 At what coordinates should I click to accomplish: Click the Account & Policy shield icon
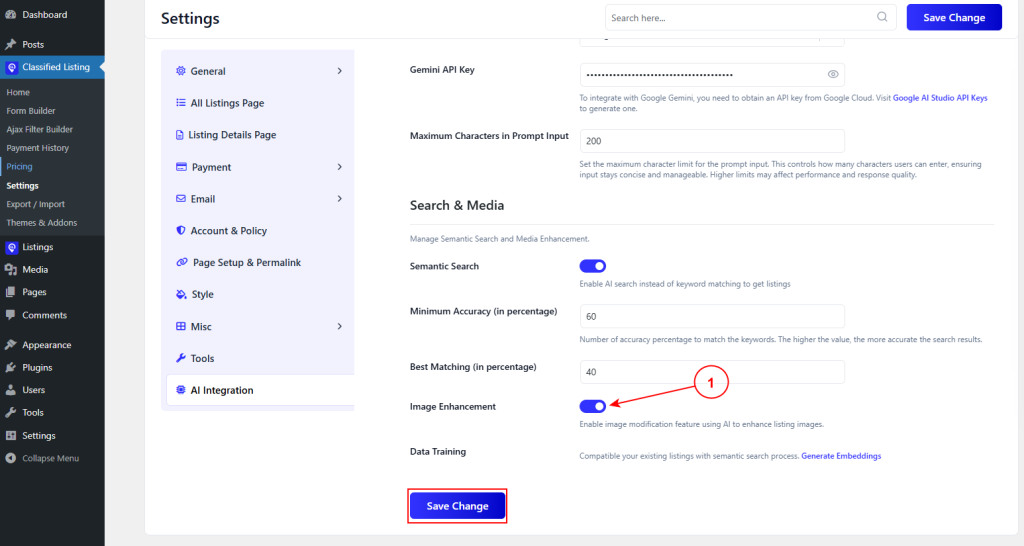181,230
